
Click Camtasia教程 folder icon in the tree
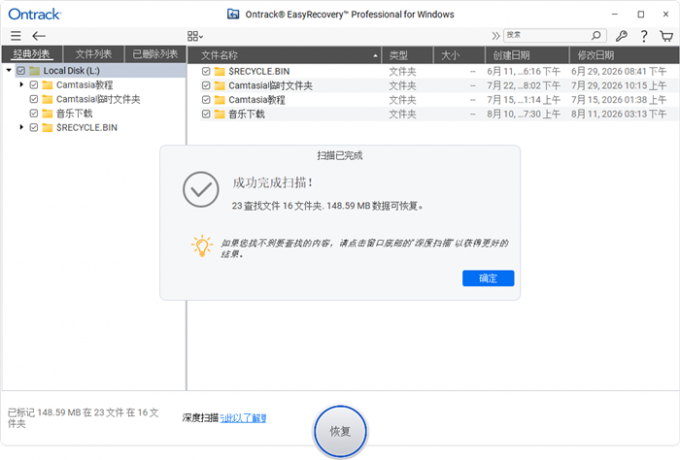pyautogui.click(x=47, y=85)
